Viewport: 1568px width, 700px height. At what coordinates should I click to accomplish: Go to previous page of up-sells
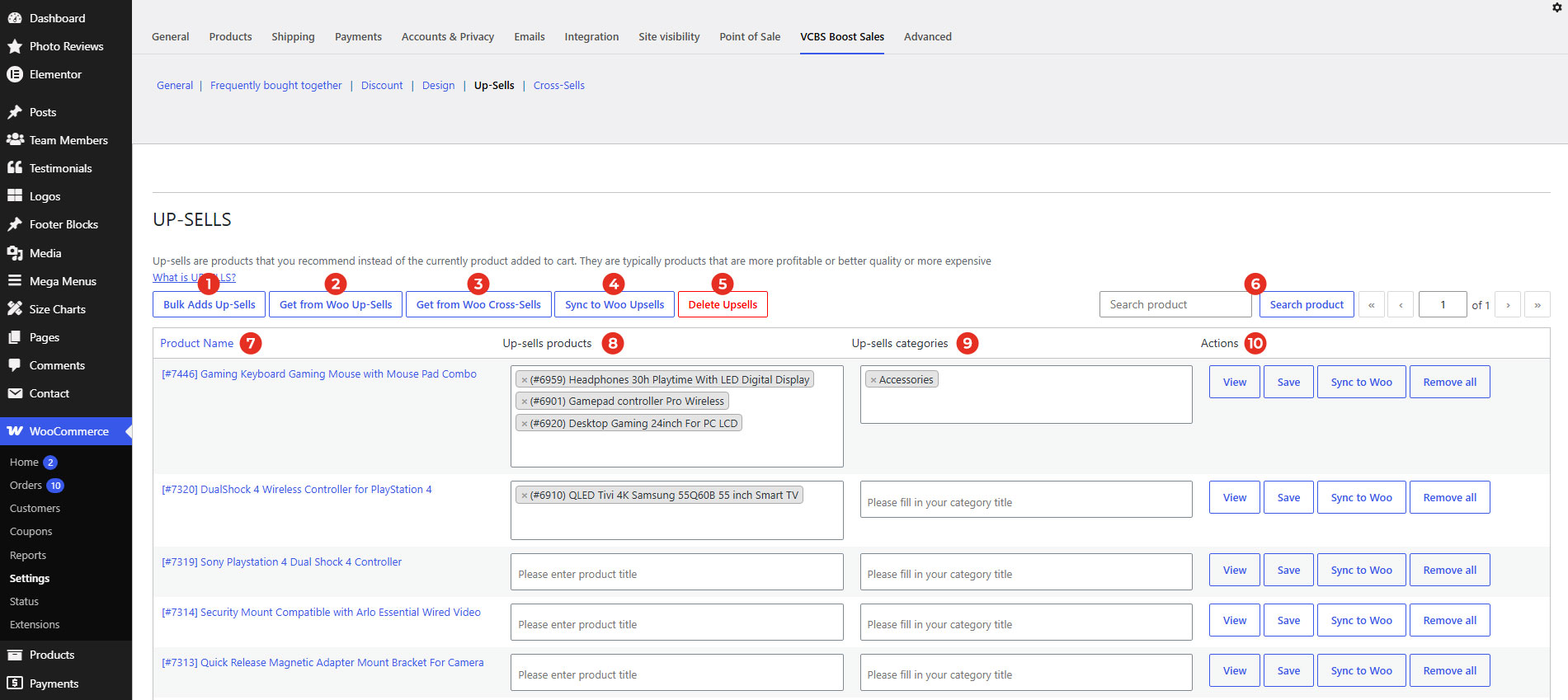point(1401,305)
